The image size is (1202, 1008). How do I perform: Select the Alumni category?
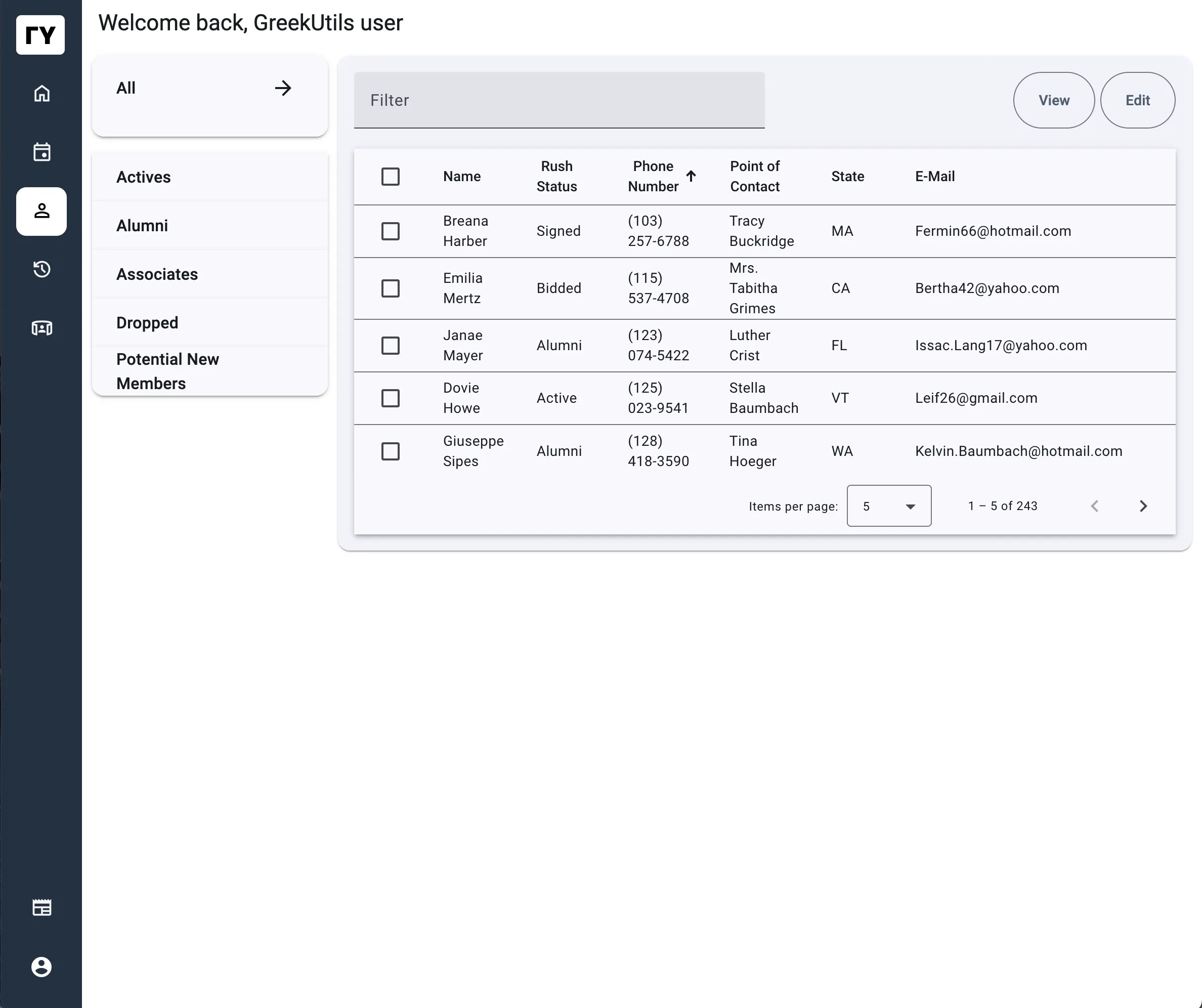tap(209, 226)
